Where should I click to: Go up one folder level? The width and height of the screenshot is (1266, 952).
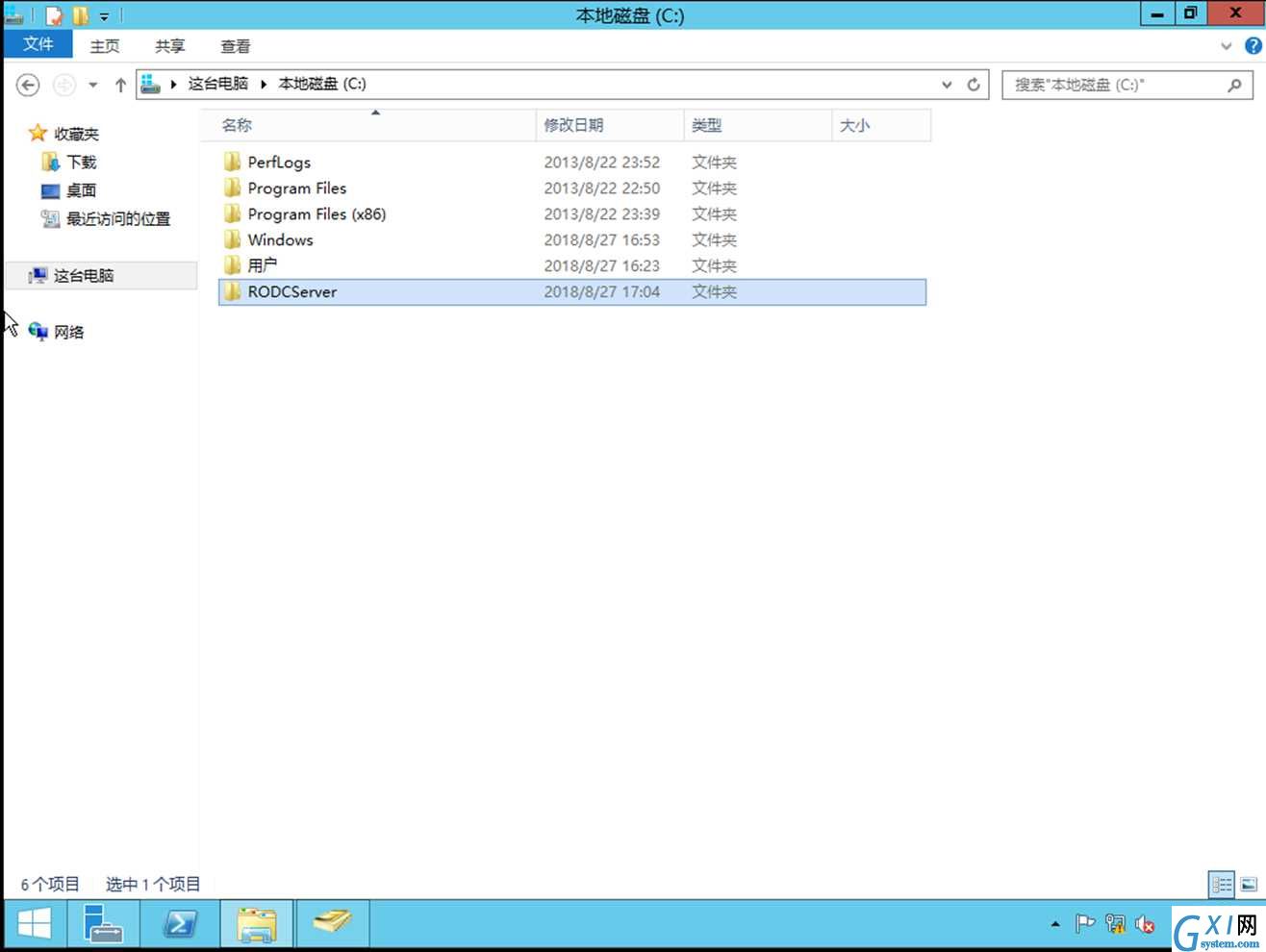click(x=120, y=85)
